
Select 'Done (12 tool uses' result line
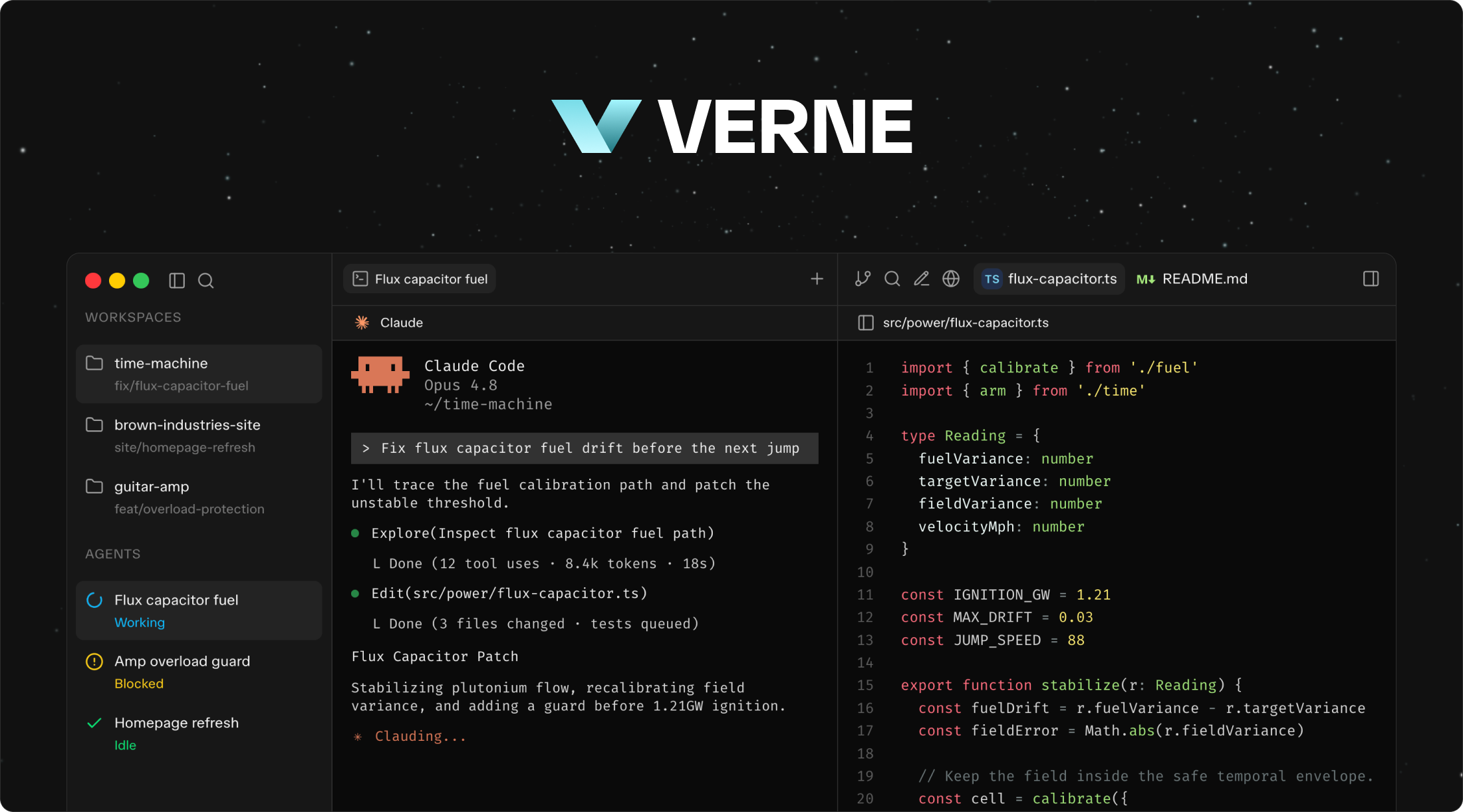[544, 563]
